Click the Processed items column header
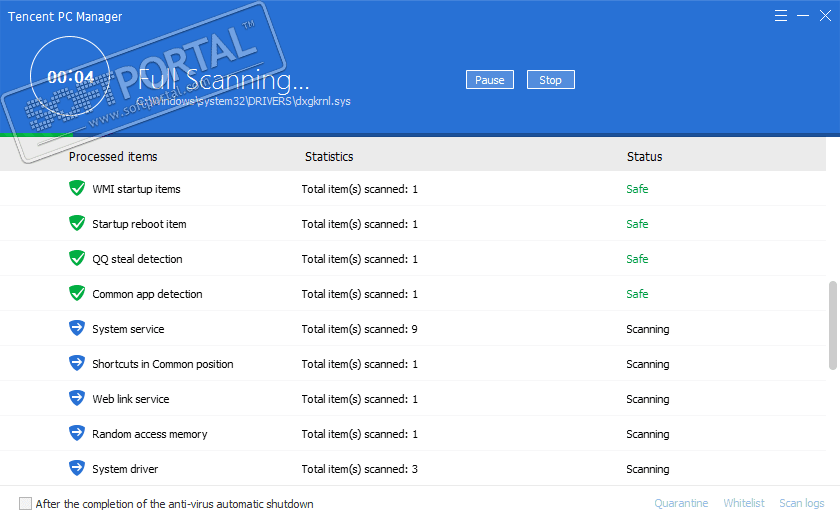 click(113, 156)
